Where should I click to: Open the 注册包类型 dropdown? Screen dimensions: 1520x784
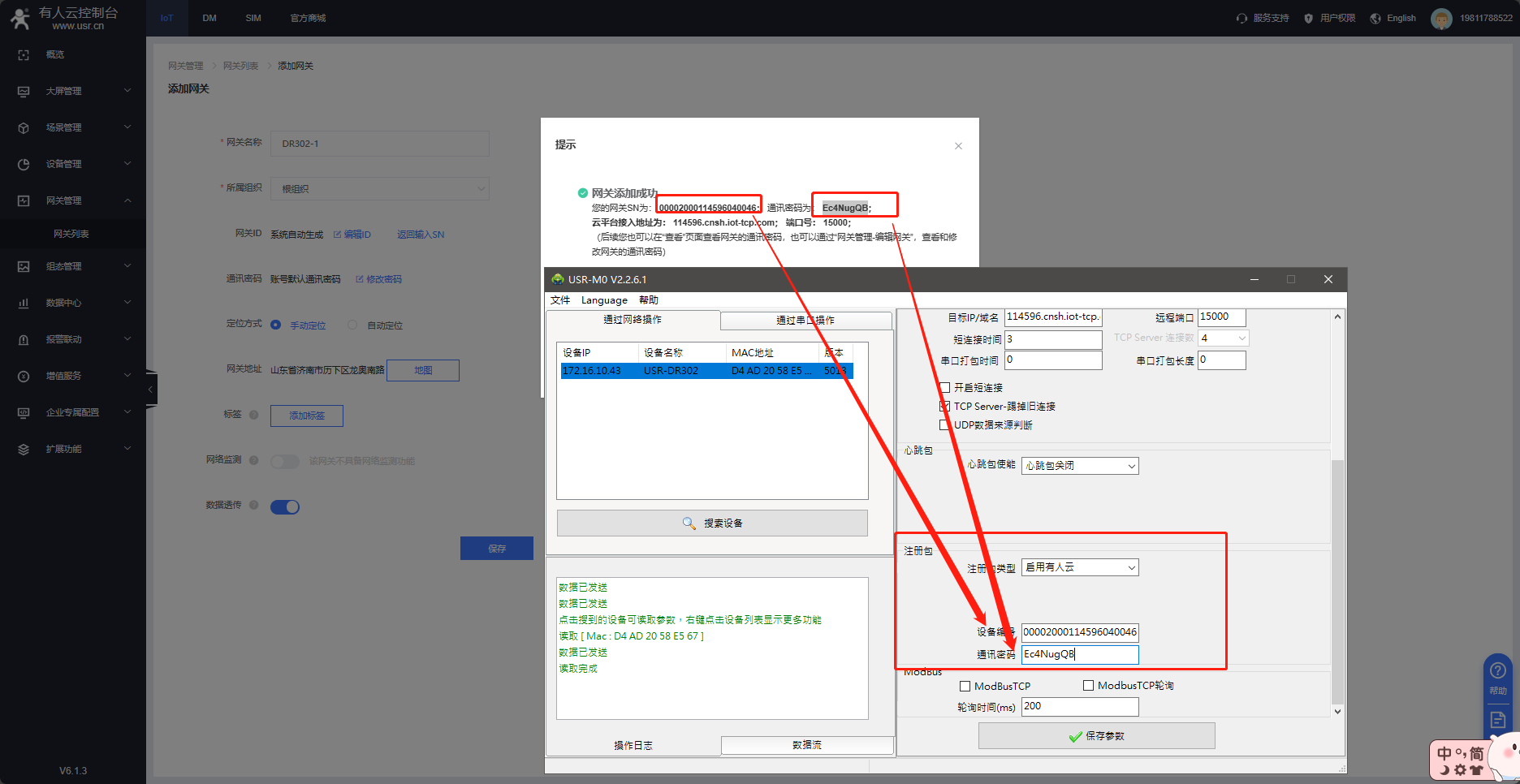(x=1080, y=567)
